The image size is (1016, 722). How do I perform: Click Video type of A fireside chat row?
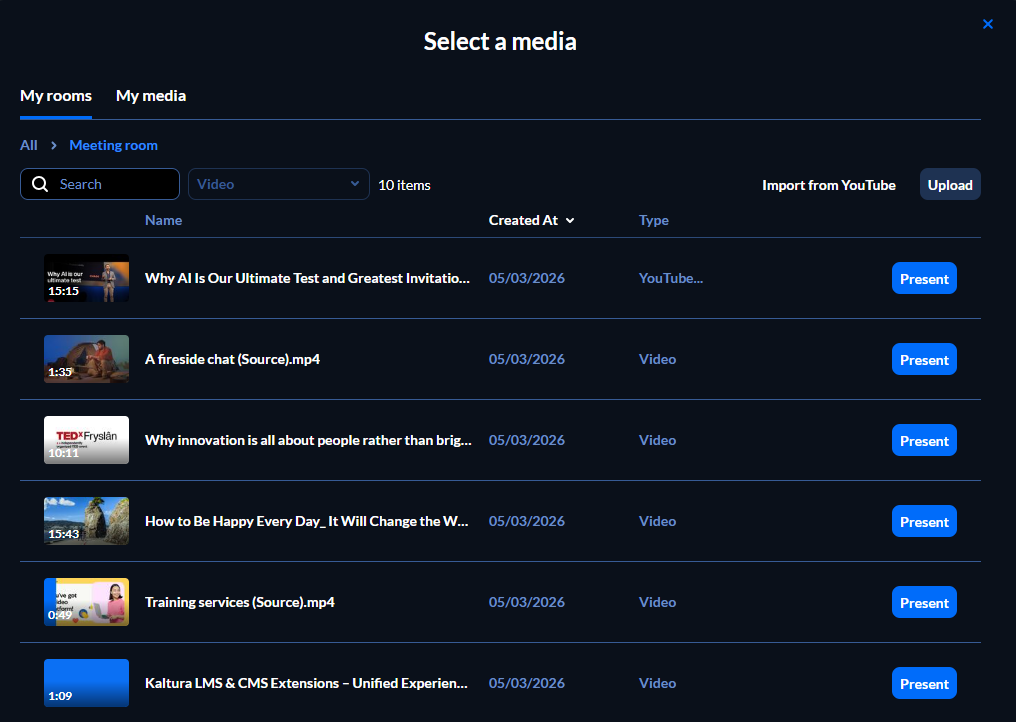tap(657, 359)
